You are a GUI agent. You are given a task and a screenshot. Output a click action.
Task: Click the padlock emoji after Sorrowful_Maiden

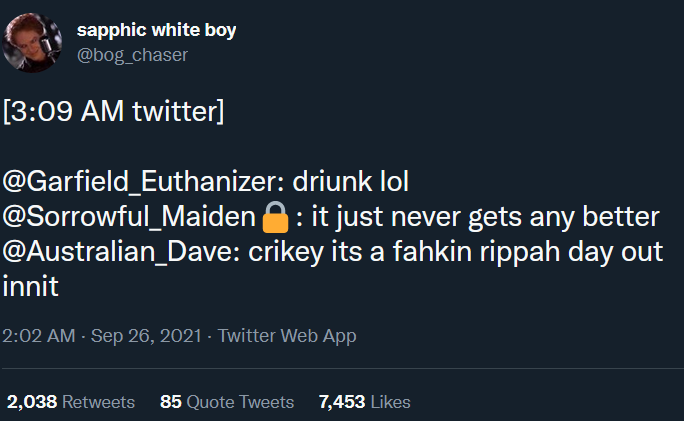point(275,216)
